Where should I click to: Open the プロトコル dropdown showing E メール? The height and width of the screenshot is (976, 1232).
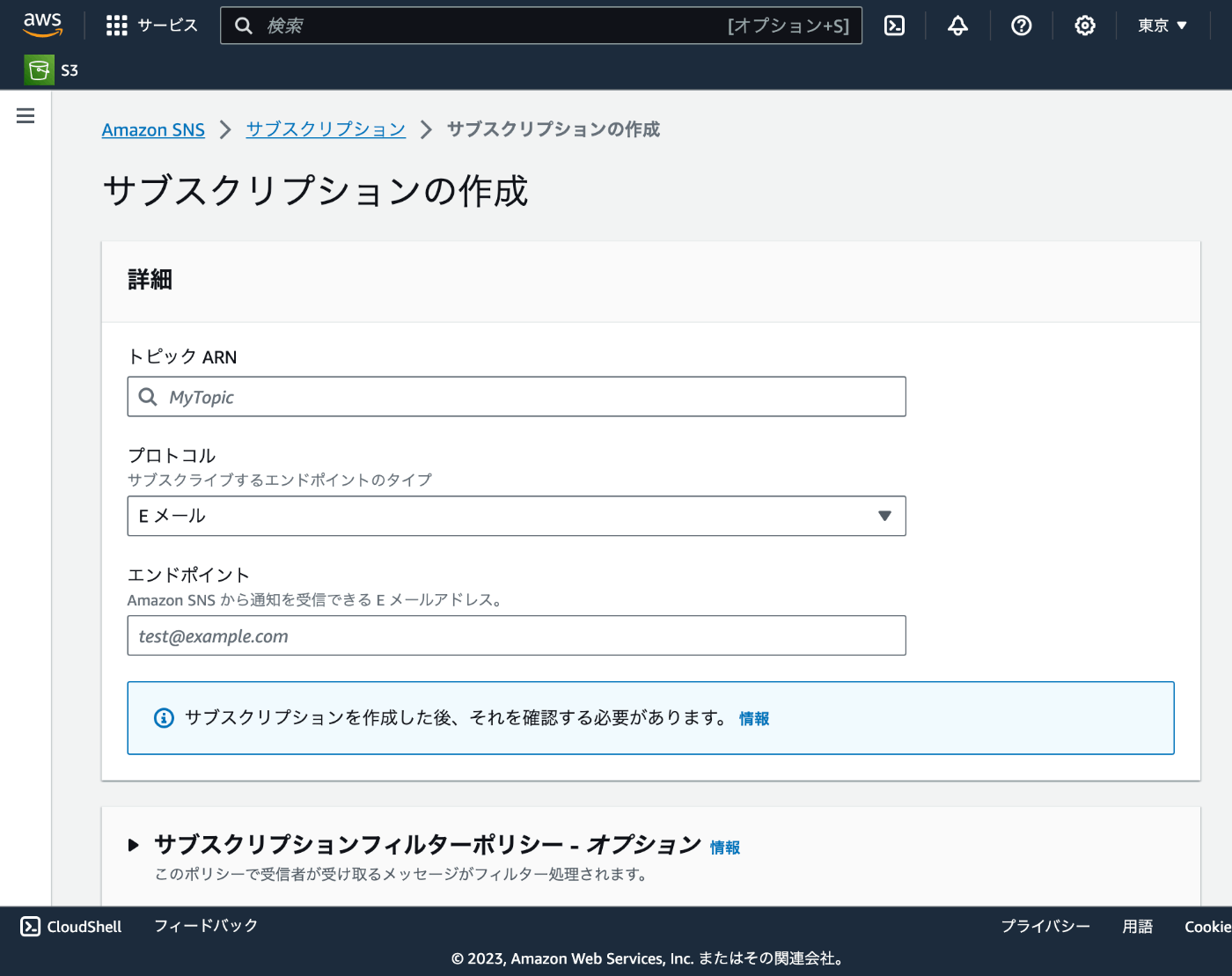tap(517, 516)
